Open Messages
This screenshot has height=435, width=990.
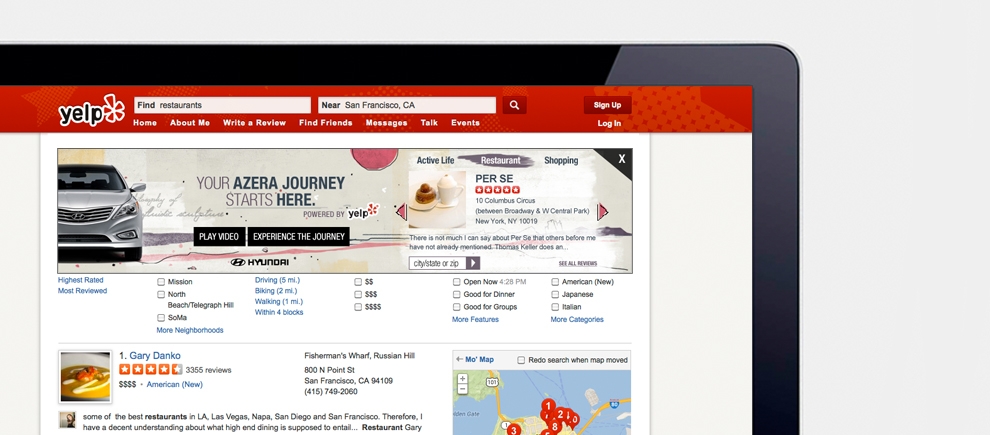click(x=386, y=123)
